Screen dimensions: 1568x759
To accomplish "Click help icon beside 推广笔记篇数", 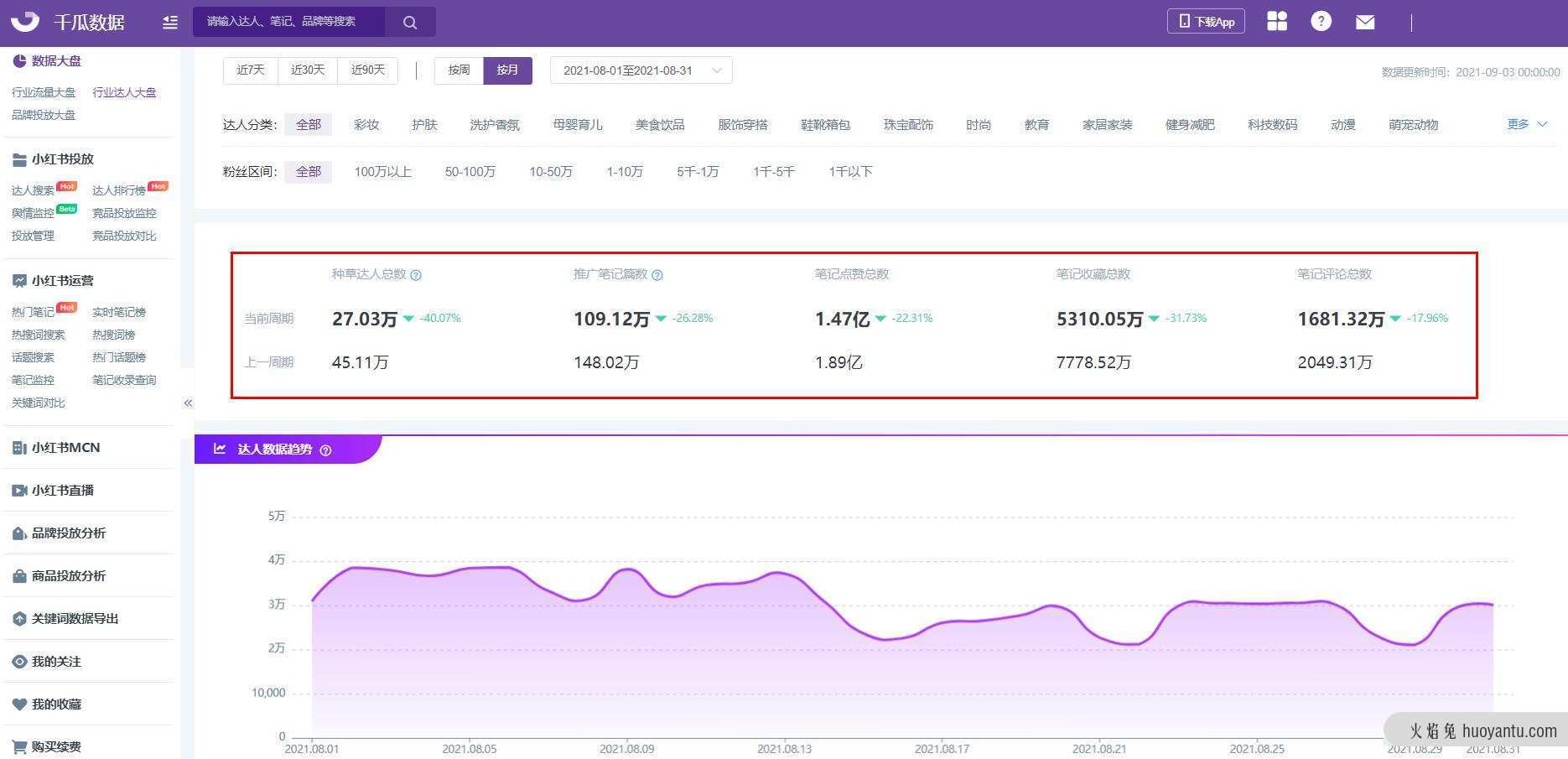I will pyautogui.click(x=657, y=275).
